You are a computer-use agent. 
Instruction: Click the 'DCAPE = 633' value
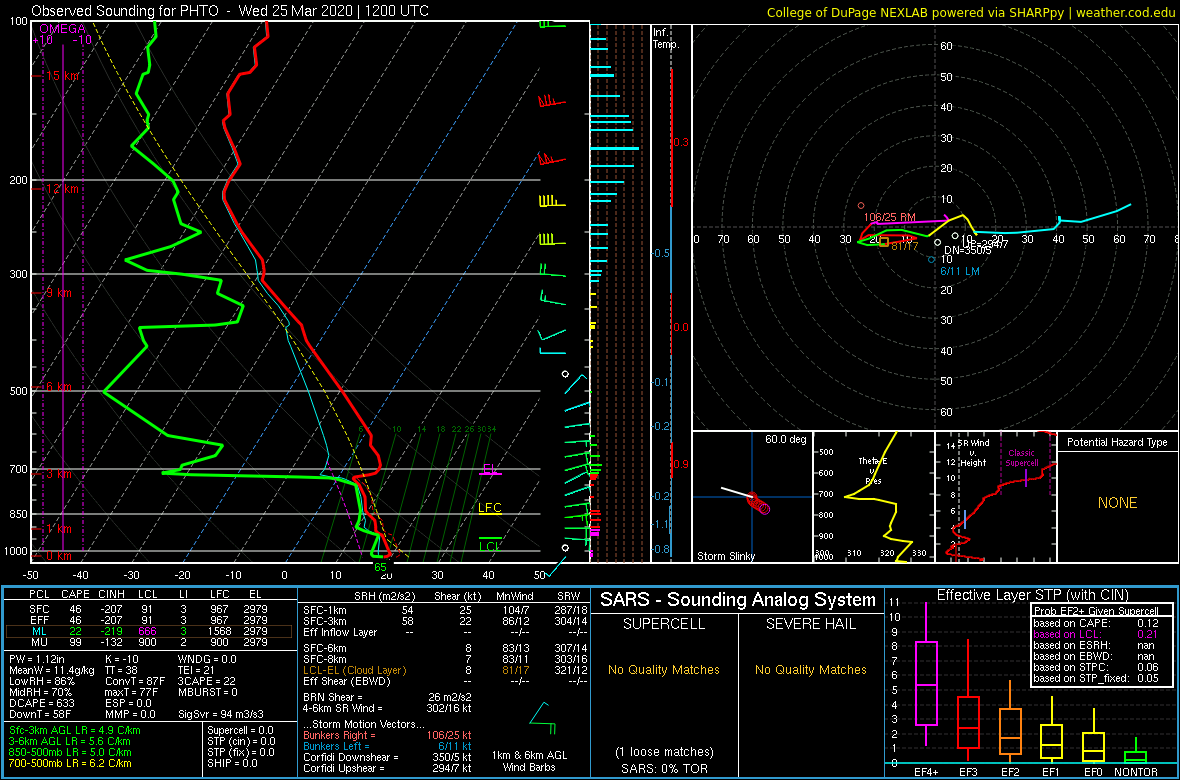41,705
